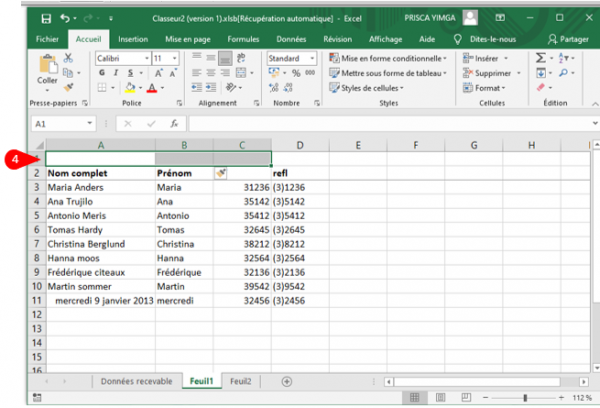Open the Calibri font name dropdown
This screenshot has width=600, height=408.
[x=147, y=58]
